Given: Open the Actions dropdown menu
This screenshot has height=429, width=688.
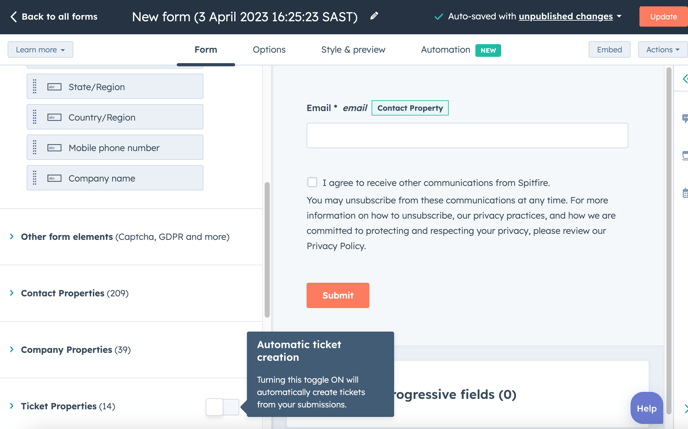Looking at the screenshot, I should (663, 50).
